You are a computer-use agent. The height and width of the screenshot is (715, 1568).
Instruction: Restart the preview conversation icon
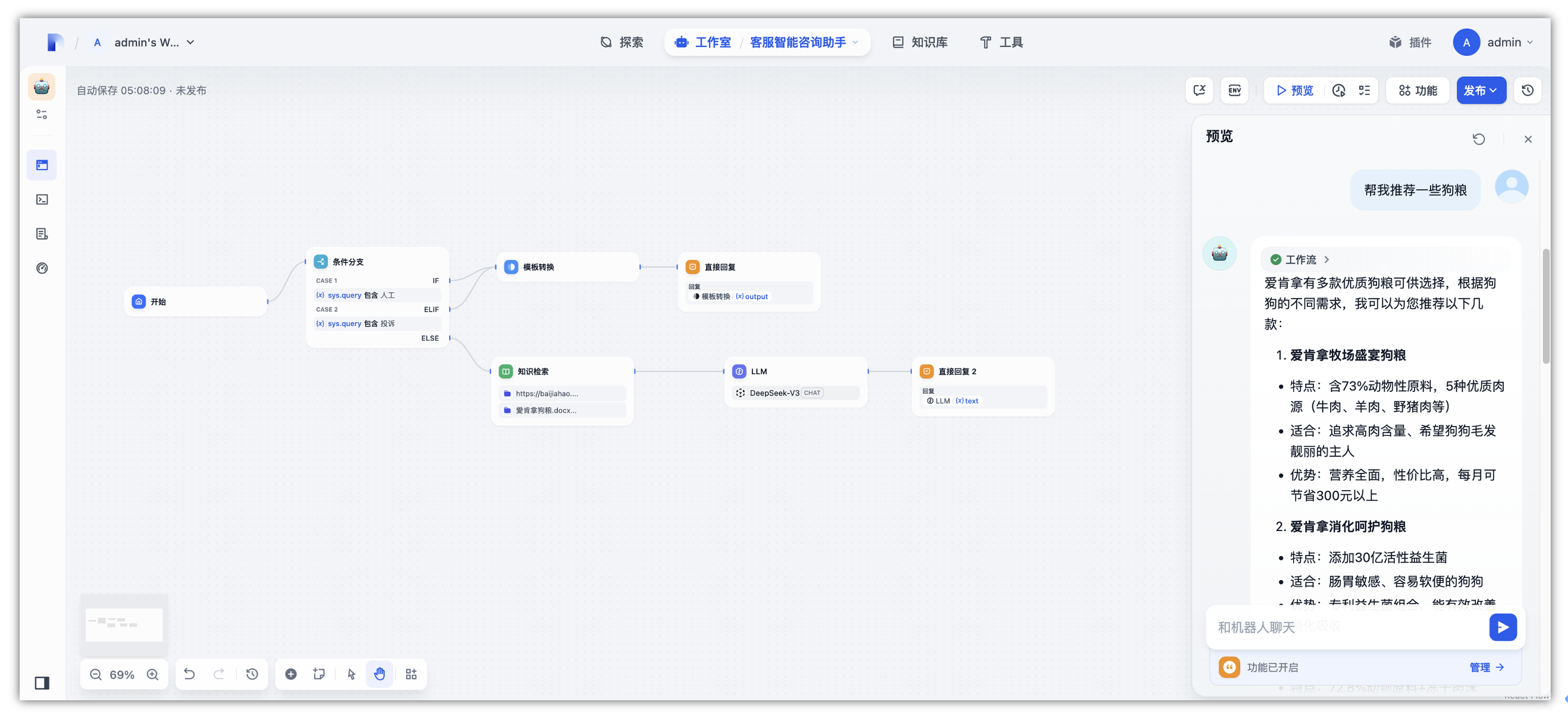(1479, 139)
